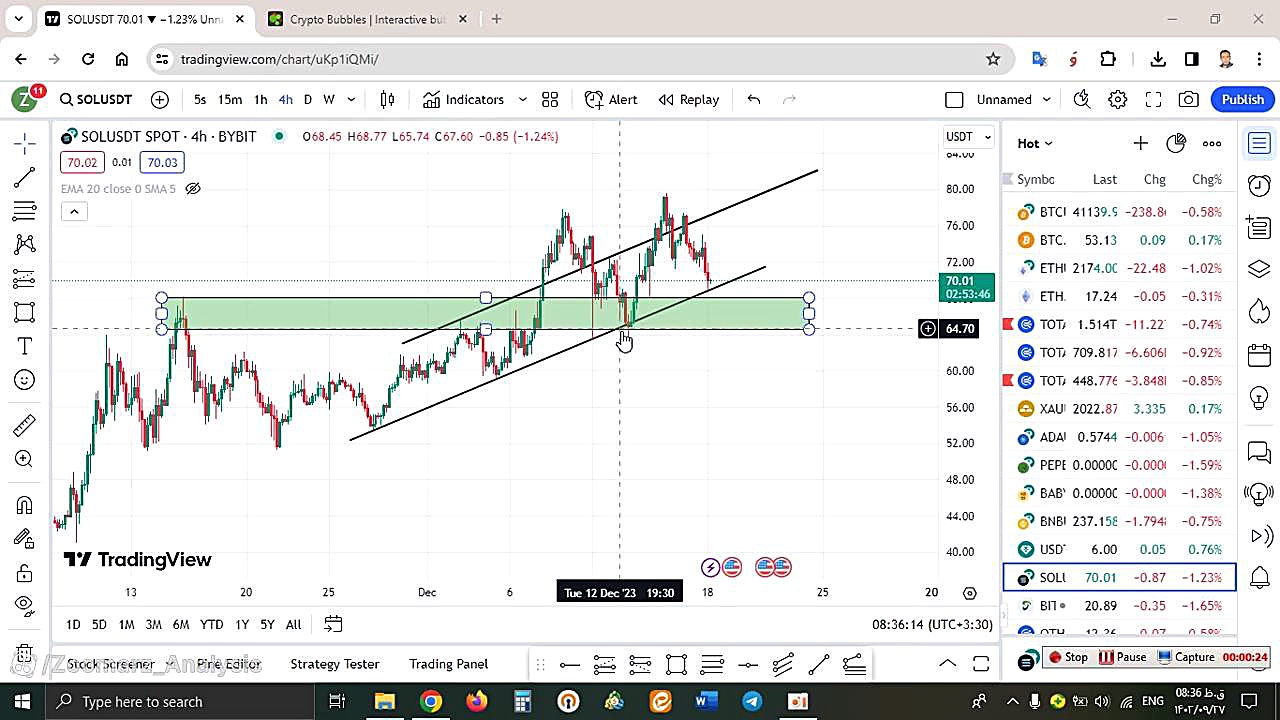Select the rectangle shapes tool
The height and width of the screenshot is (720, 1280).
coord(25,313)
